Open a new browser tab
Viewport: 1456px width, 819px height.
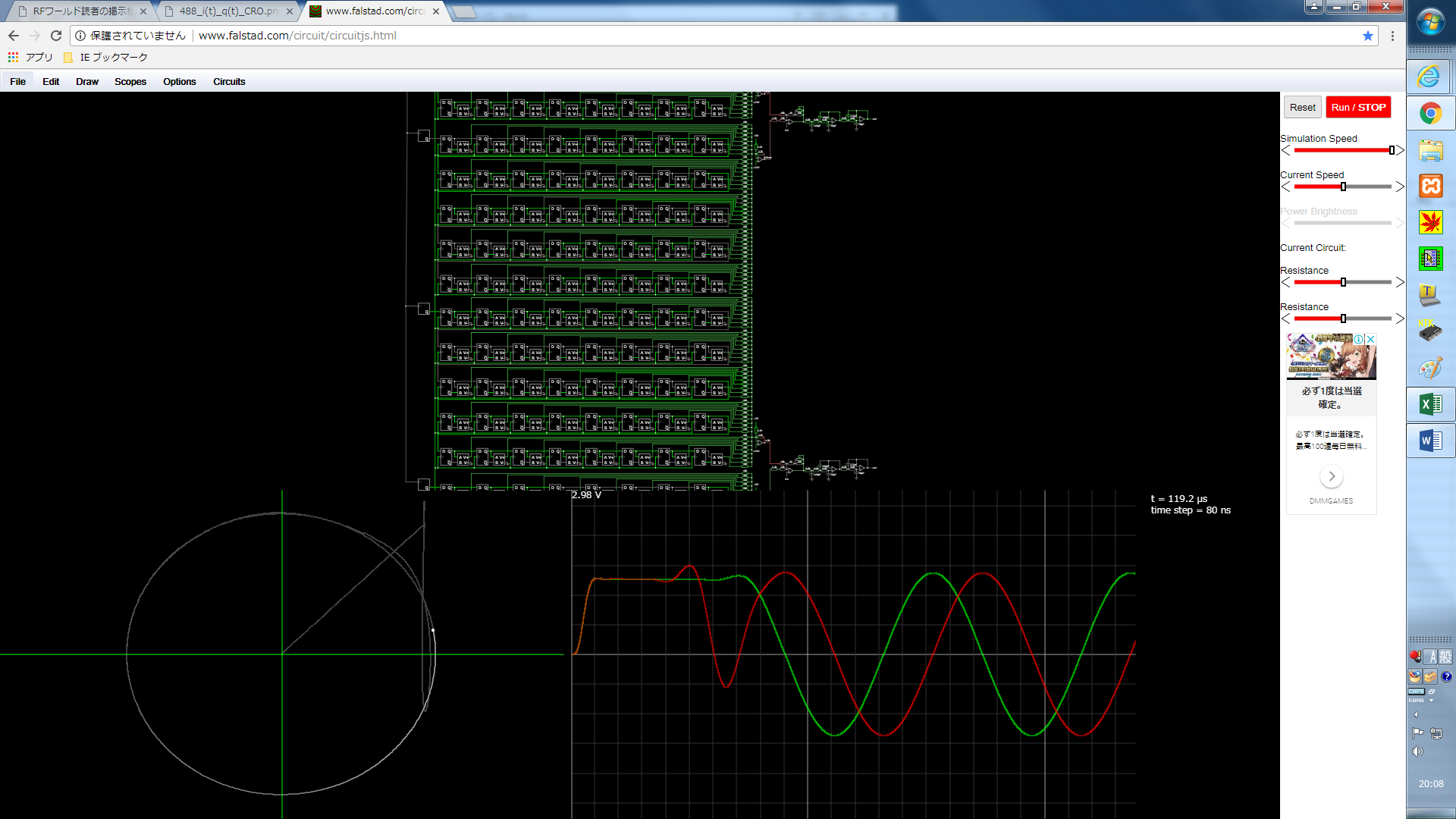(464, 11)
